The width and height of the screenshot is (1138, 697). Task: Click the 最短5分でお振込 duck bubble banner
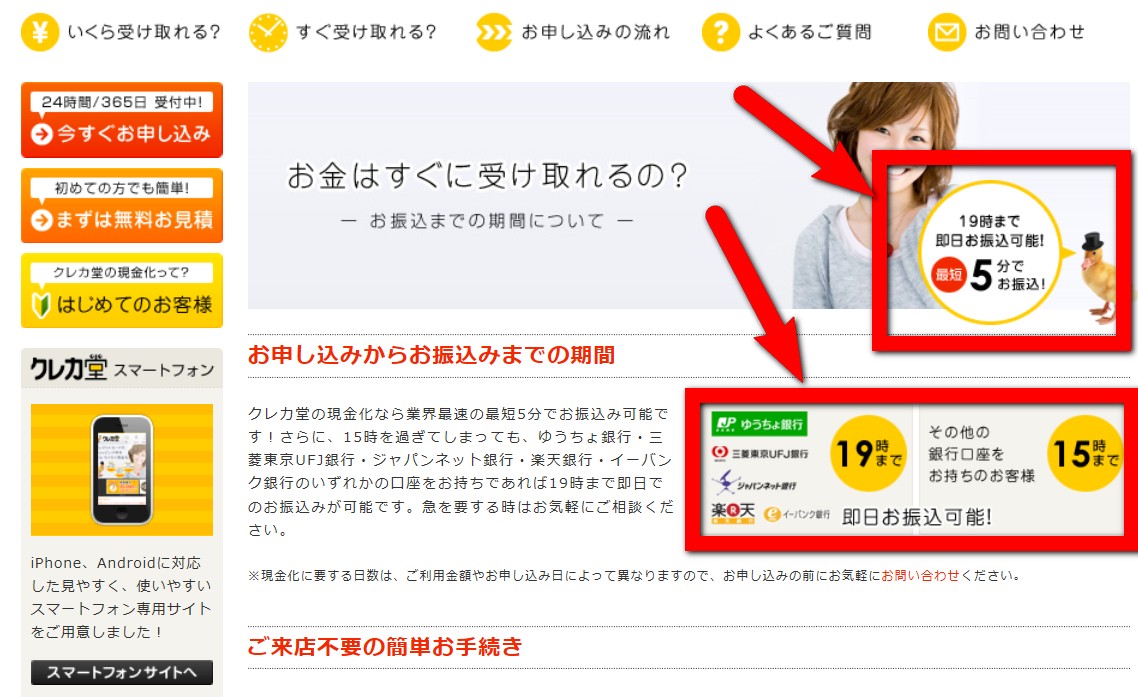click(1002, 251)
